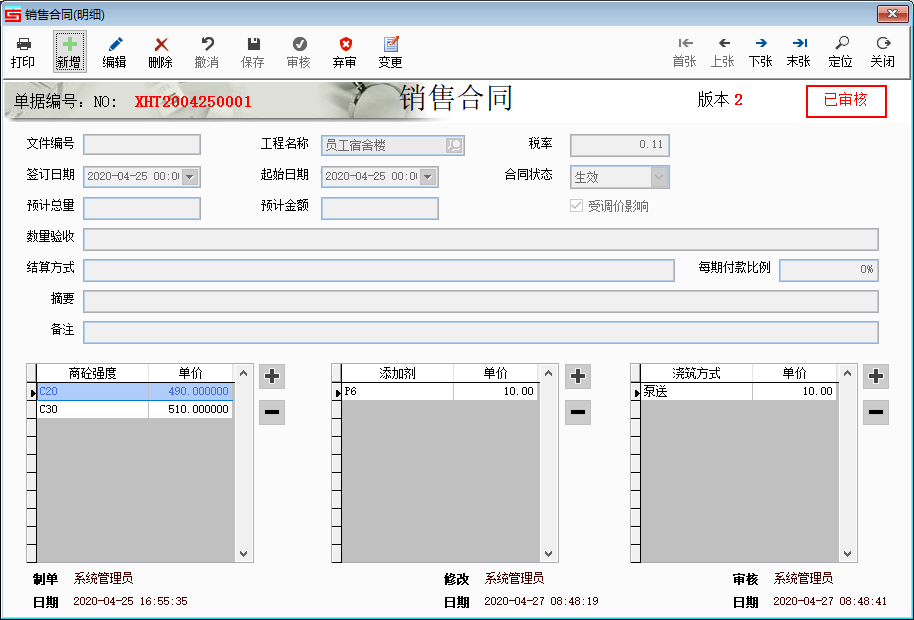Open the 签订日期 date dropdown

pos(190,177)
